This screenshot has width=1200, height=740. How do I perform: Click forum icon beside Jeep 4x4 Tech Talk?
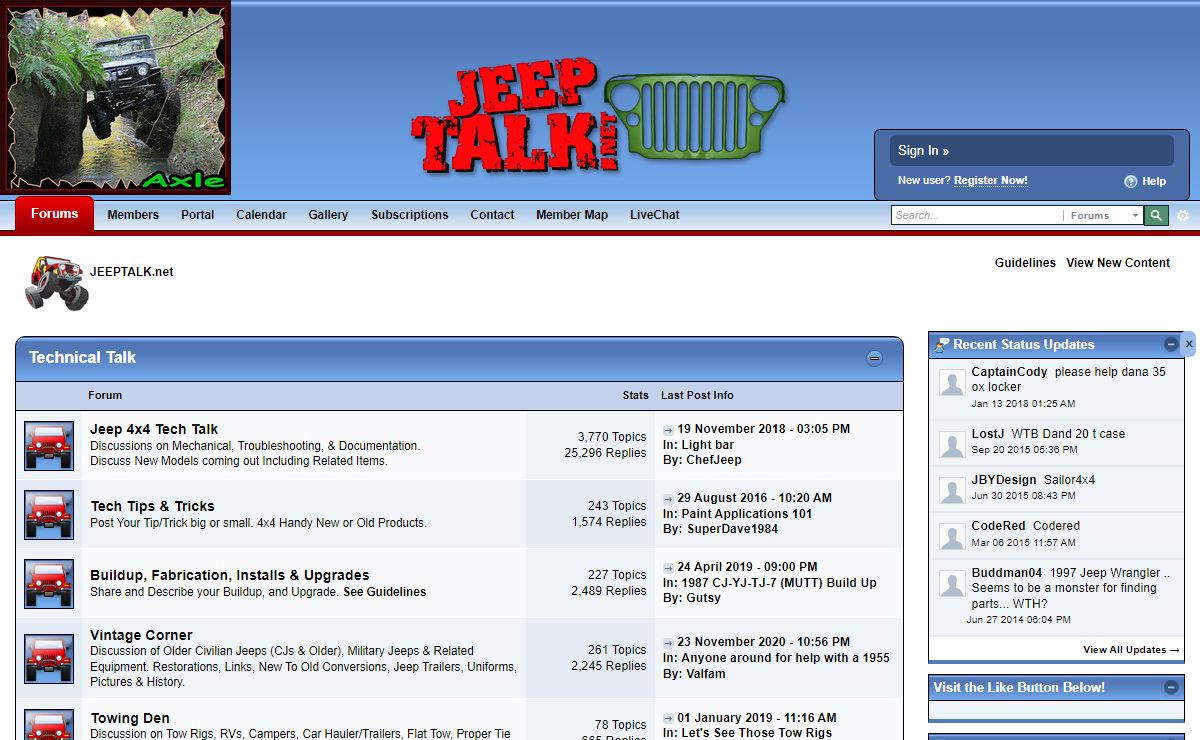click(49, 446)
